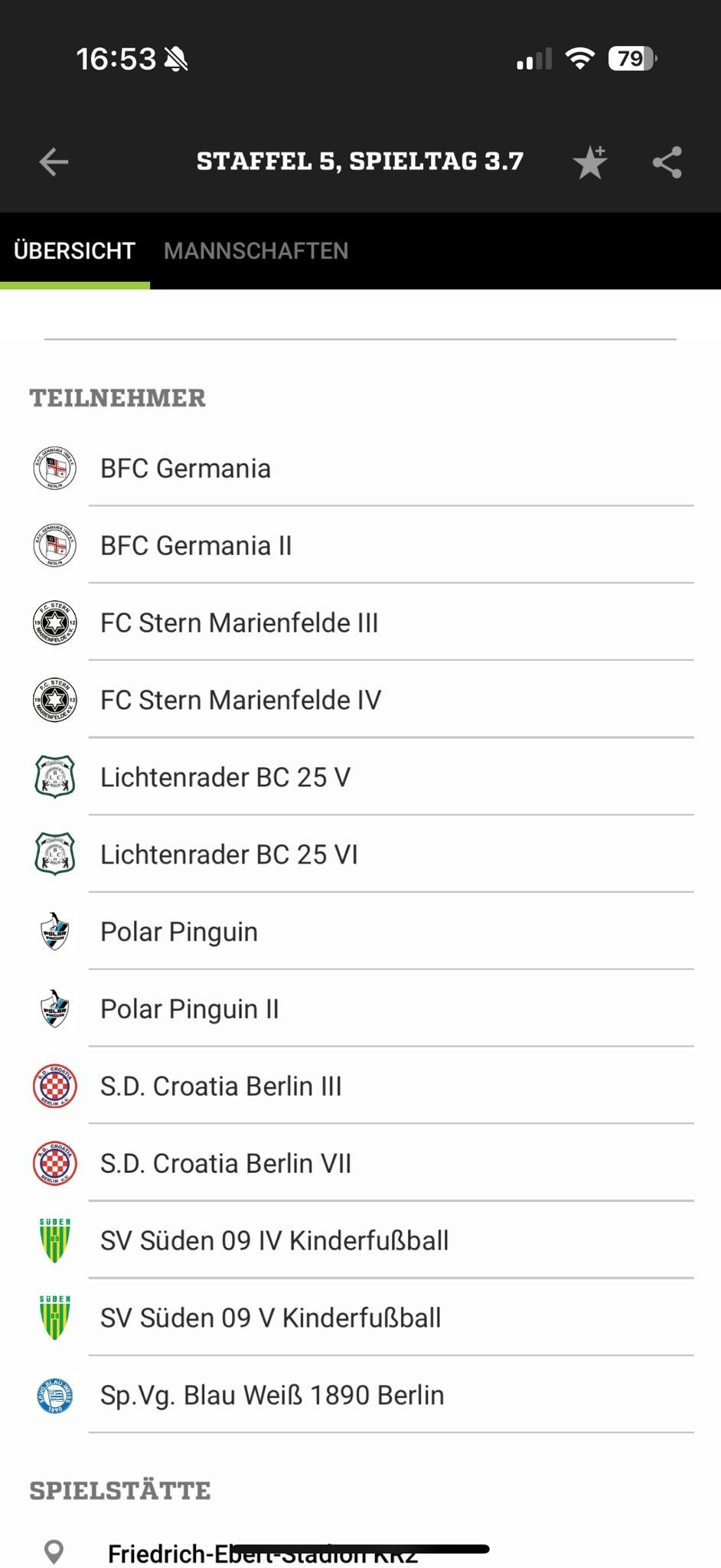Tap the back arrow icon
The height and width of the screenshot is (1568, 721).
tap(54, 162)
